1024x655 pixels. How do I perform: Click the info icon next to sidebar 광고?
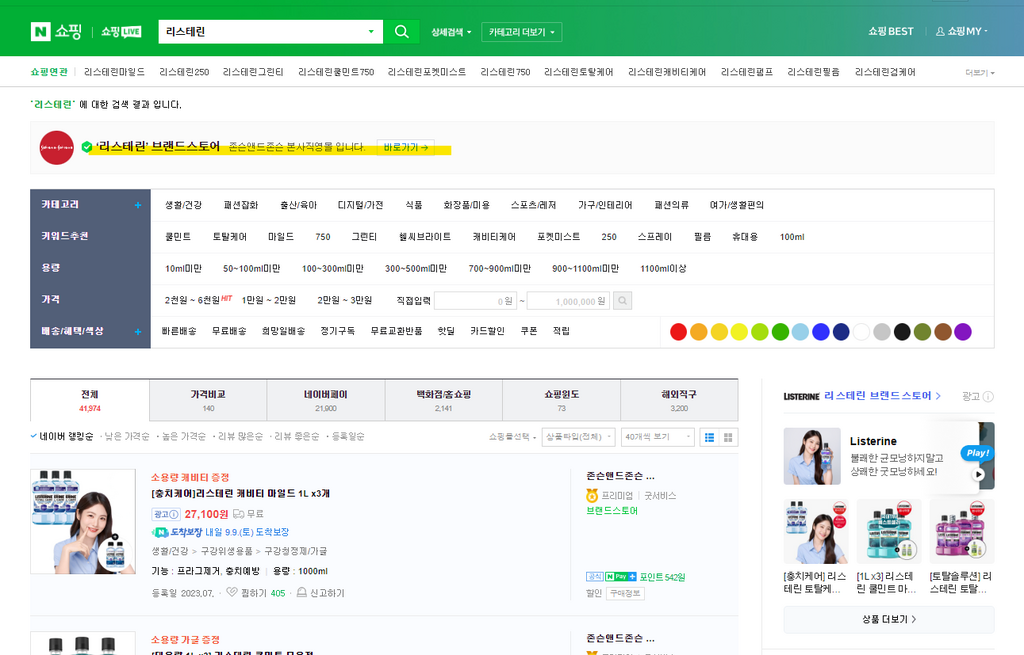(988, 396)
